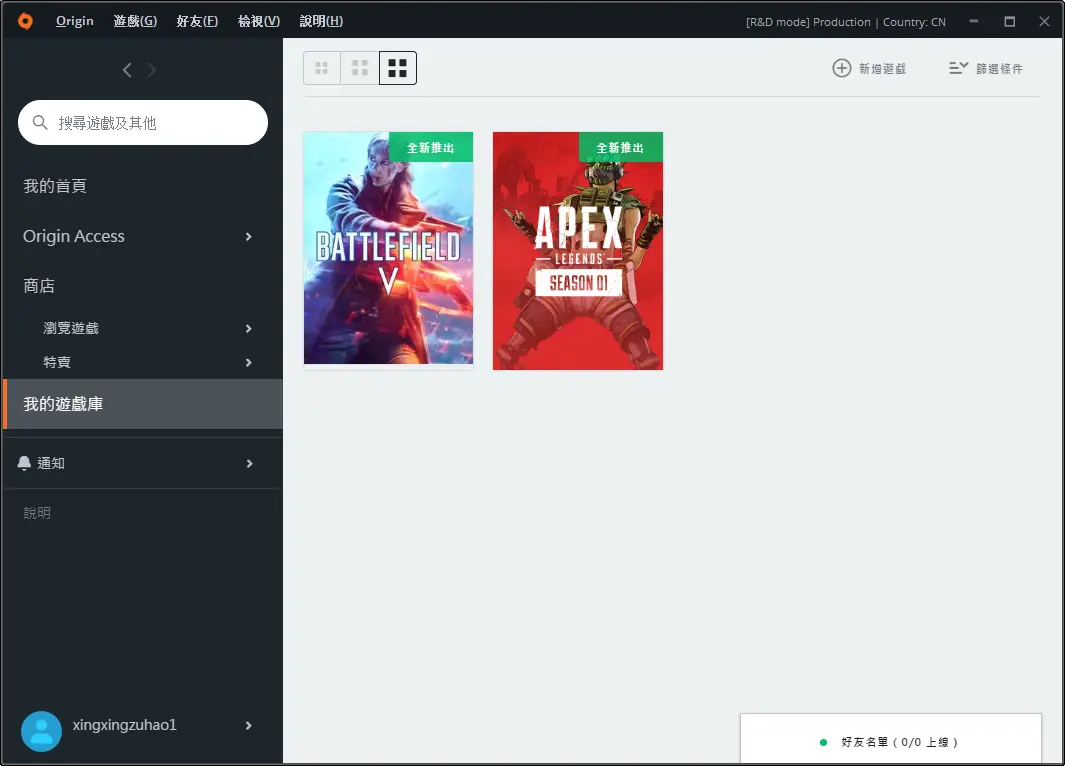Open the 好友名單 friends list panel
This screenshot has width=1065, height=766.
[890, 740]
